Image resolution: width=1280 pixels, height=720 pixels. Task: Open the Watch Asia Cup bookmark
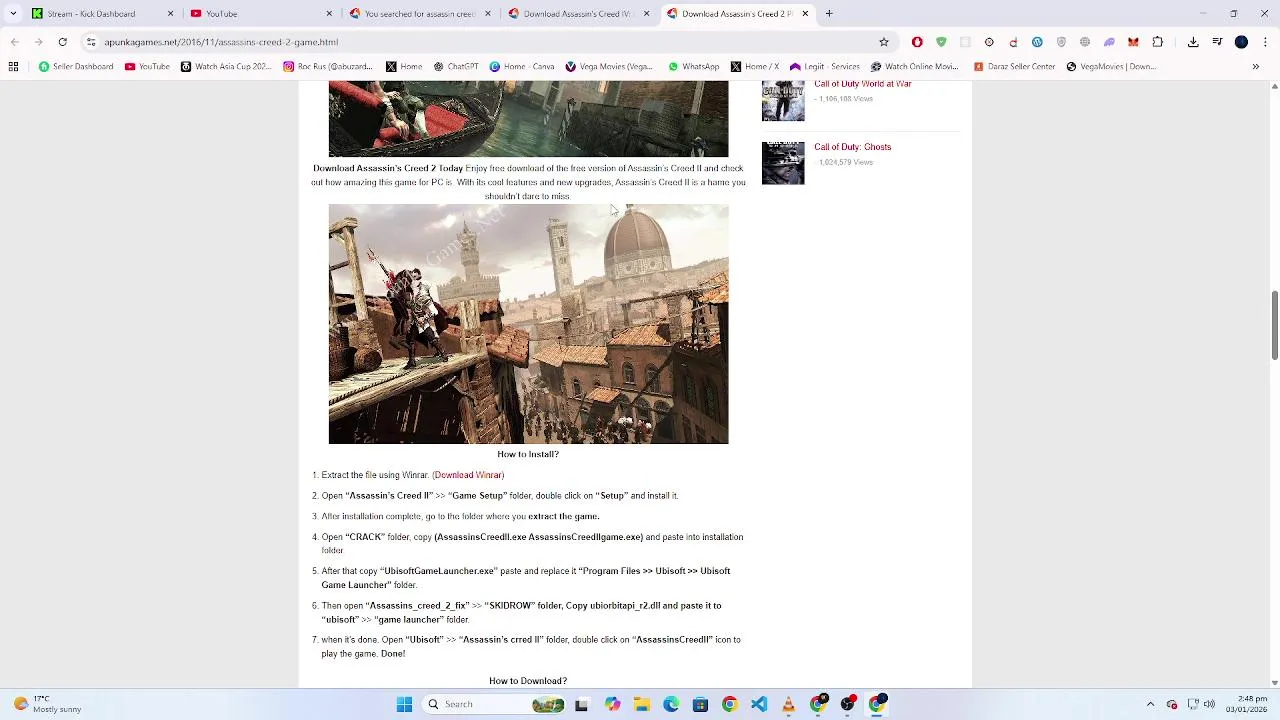[x=226, y=67]
